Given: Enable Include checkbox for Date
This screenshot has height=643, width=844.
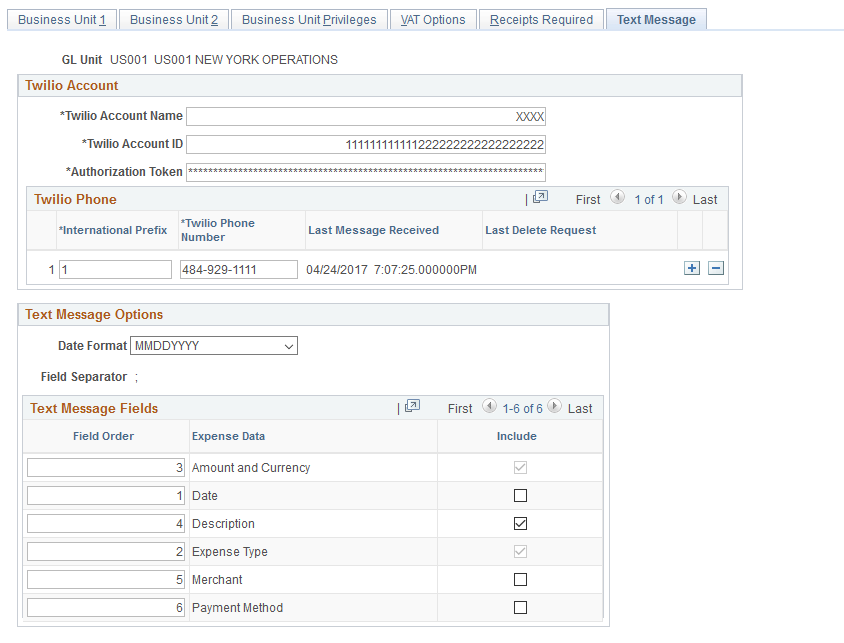Looking at the screenshot, I should tap(520, 496).
